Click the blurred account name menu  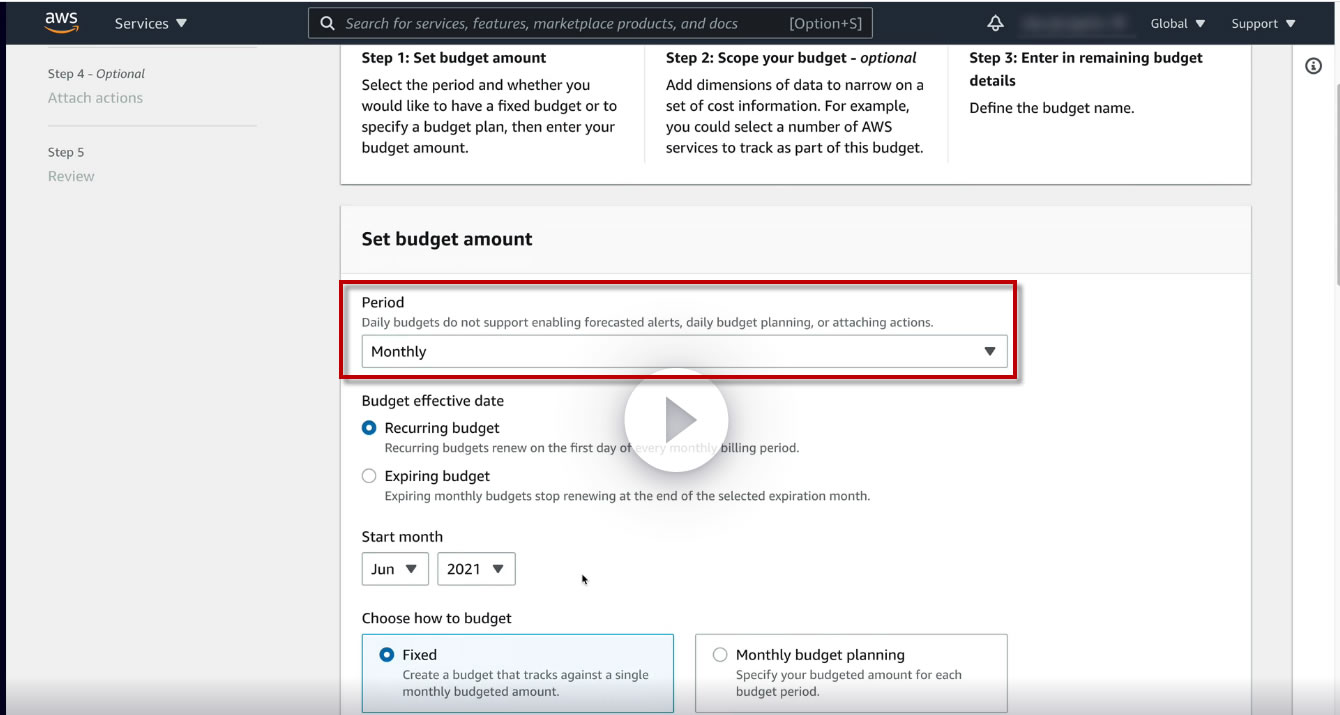[1075, 23]
